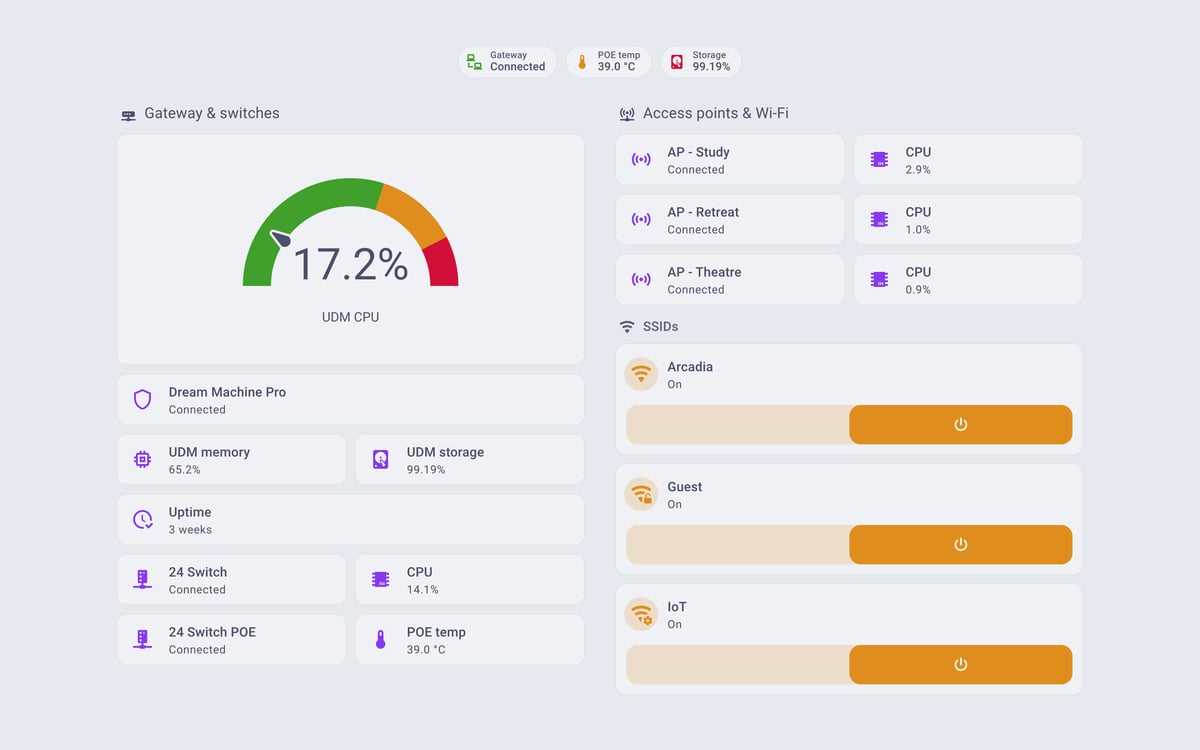
Task: Click the UDM CPU gauge label
Action: (350, 317)
